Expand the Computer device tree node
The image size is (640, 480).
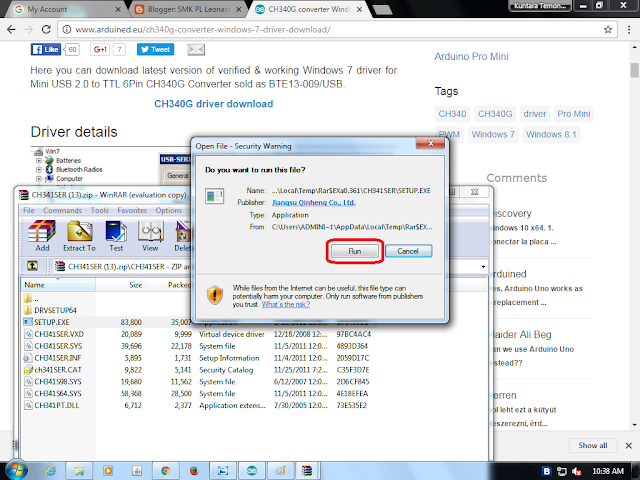click(39, 179)
